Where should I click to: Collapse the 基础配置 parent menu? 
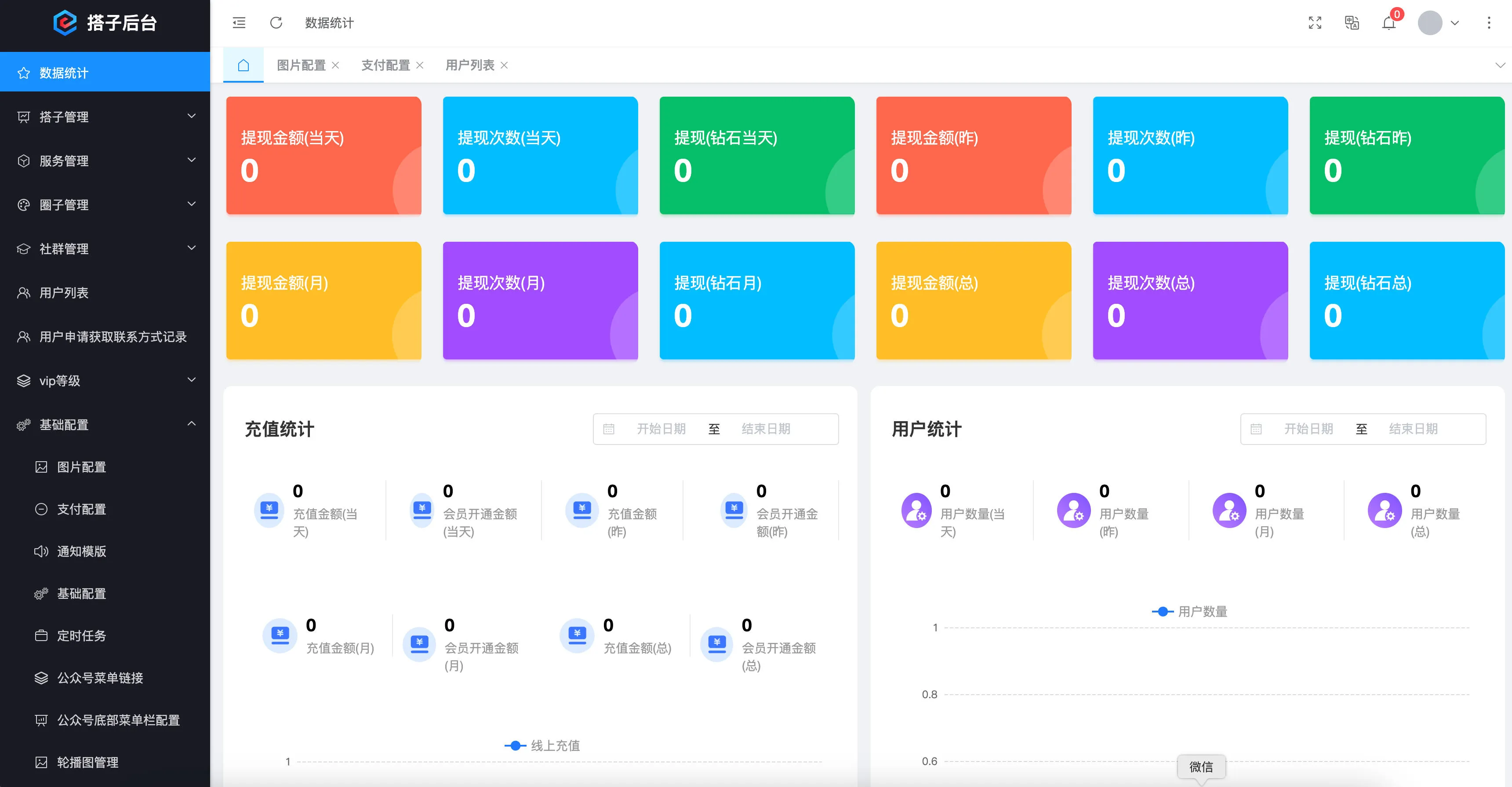click(x=105, y=424)
